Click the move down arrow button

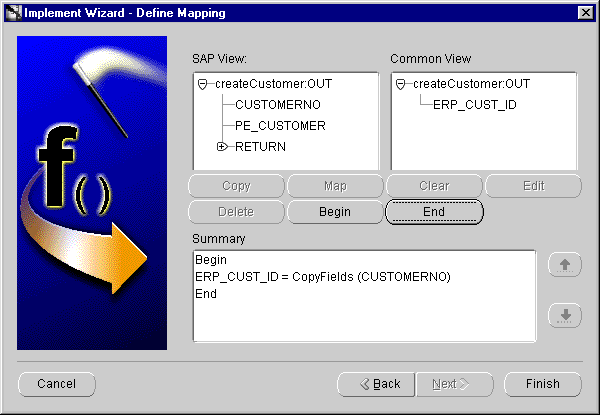coord(565,316)
